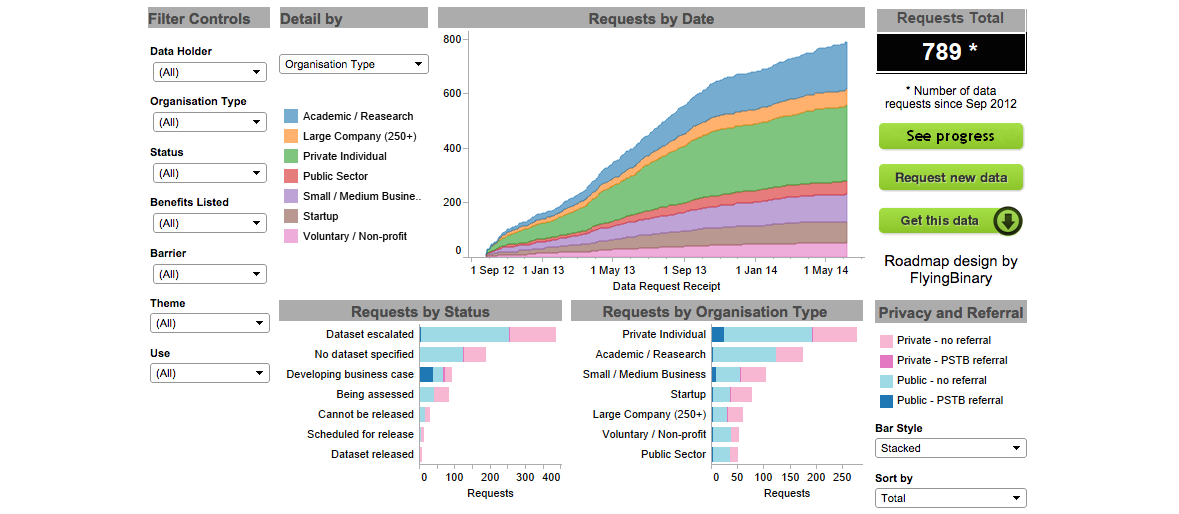Click the '1 Sep 13' date axis tick label
The height and width of the screenshot is (514, 1179).
(683, 270)
